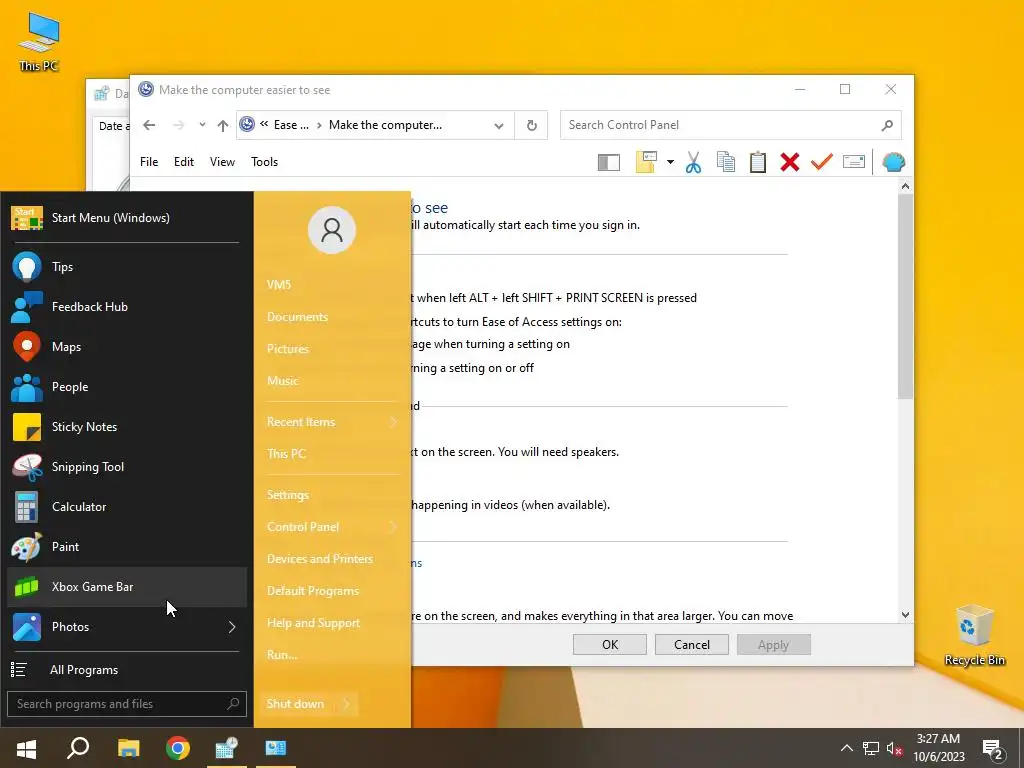Open Pictures from Start menu

tap(288, 349)
